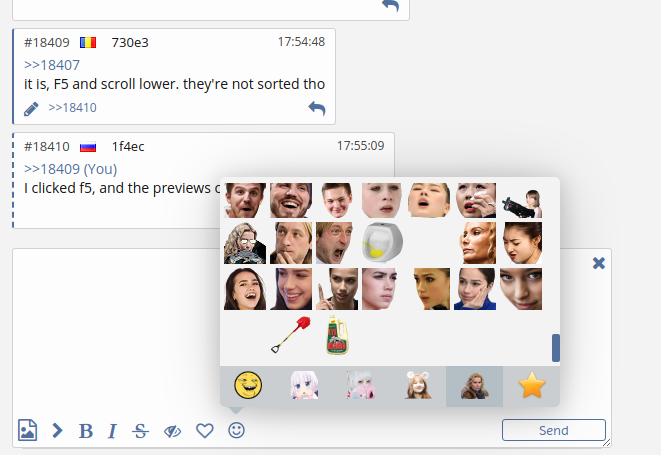This screenshot has height=455, width=661.
Task: Switch to the yellow smiley sticker tab
Action: pos(247,386)
